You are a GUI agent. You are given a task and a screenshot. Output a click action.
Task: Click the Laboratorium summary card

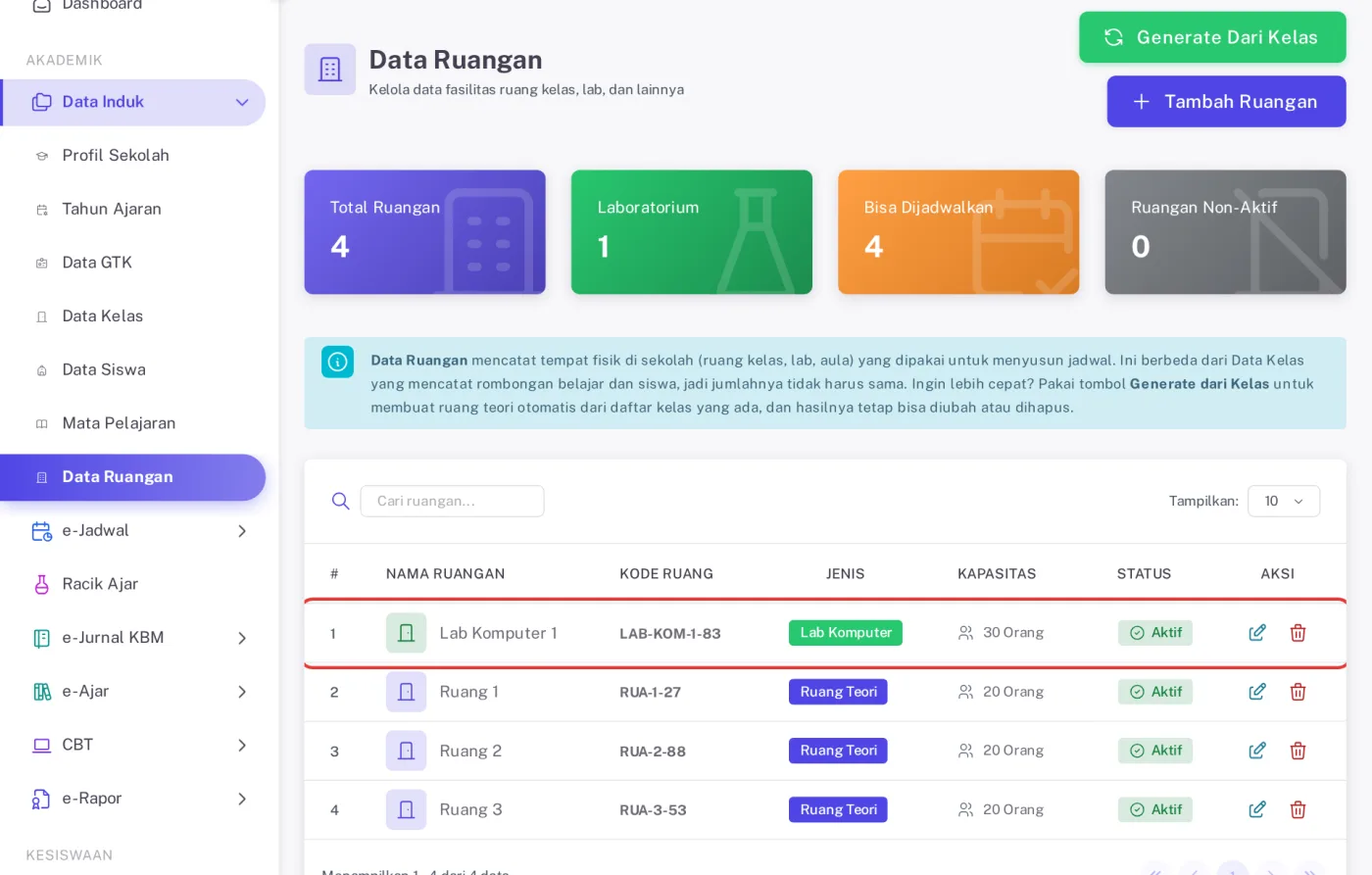click(x=691, y=232)
